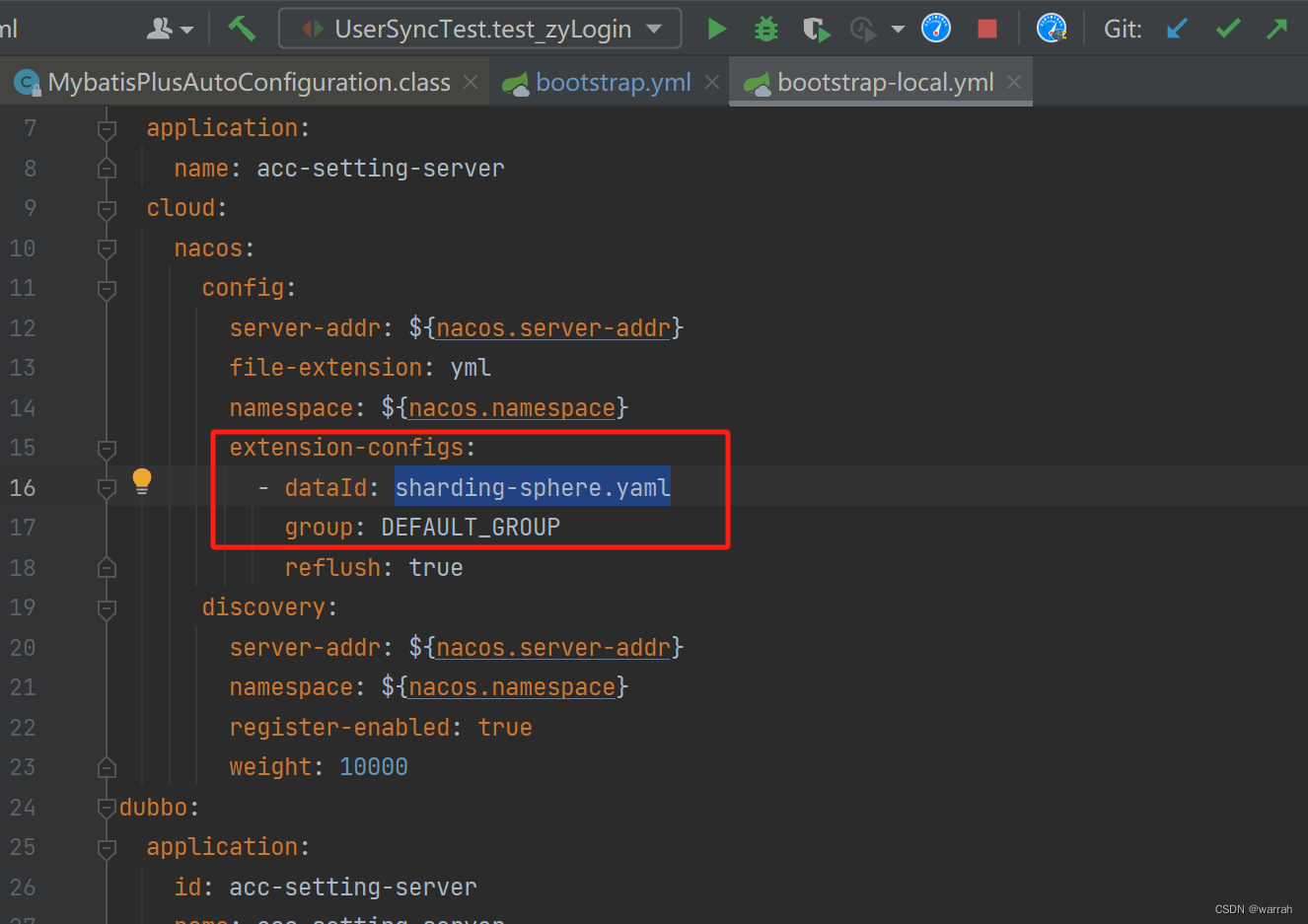Click the fold end marker on line 23
The height and width of the screenshot is (924, 1308).
107,767
